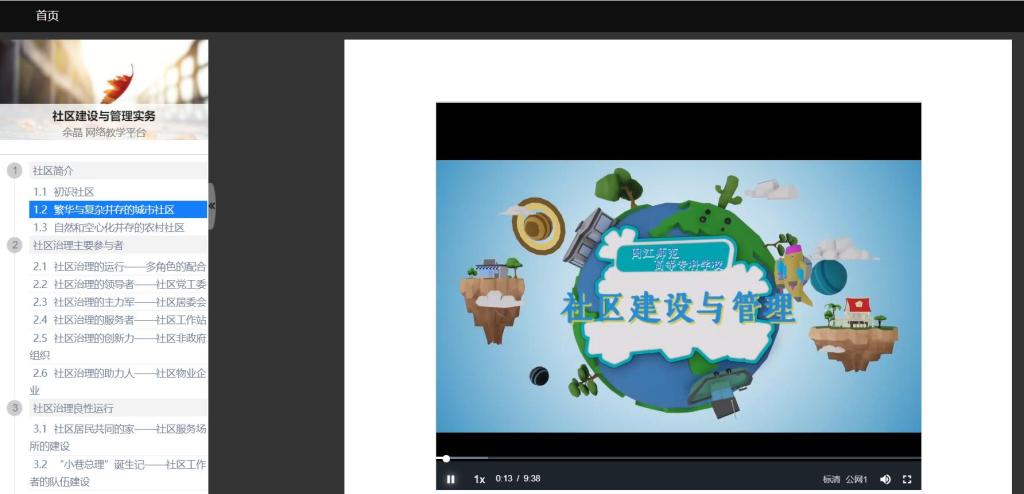Screen dimensions: 1024x494
Task: Open the 1x playback speed menu
Action: point(479,479)
